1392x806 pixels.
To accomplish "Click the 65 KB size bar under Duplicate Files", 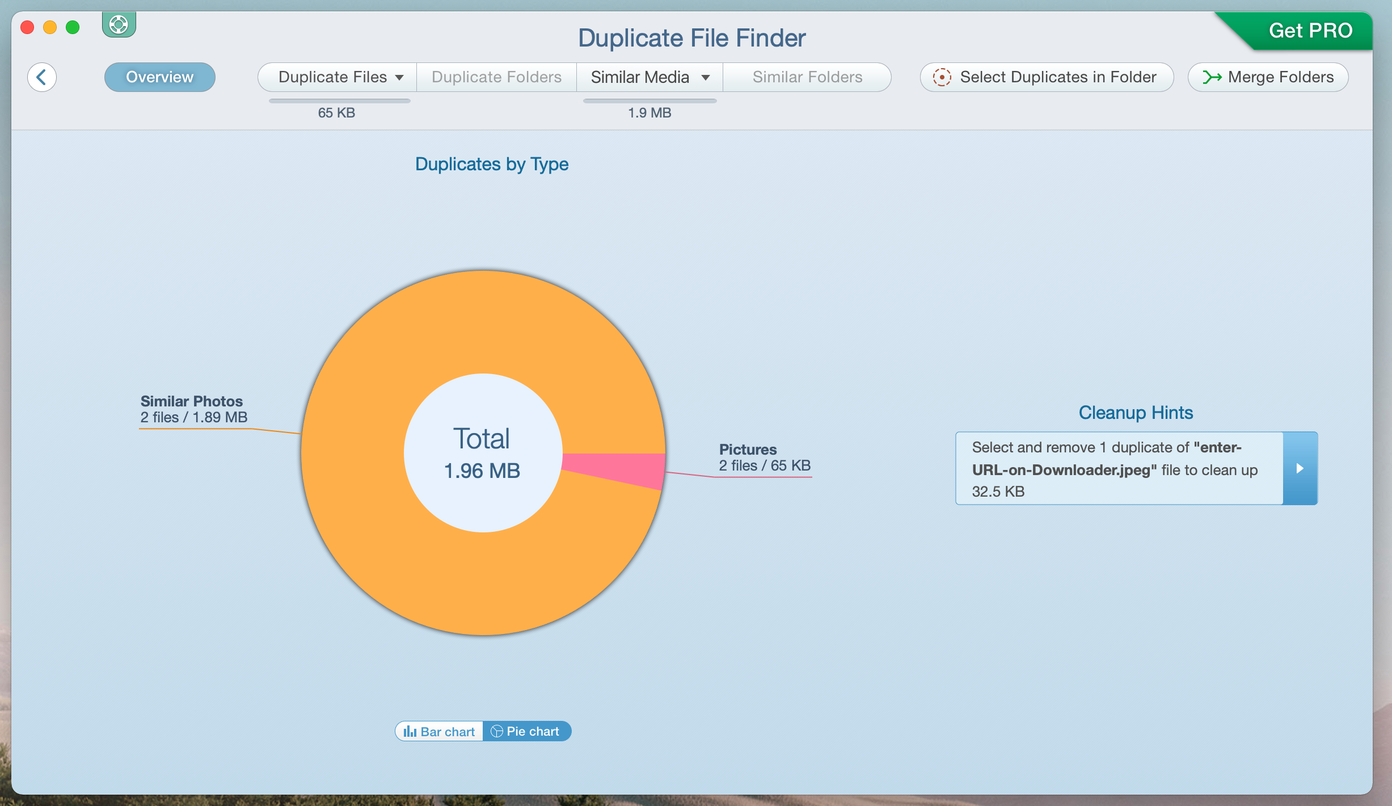I will point(340,100).
